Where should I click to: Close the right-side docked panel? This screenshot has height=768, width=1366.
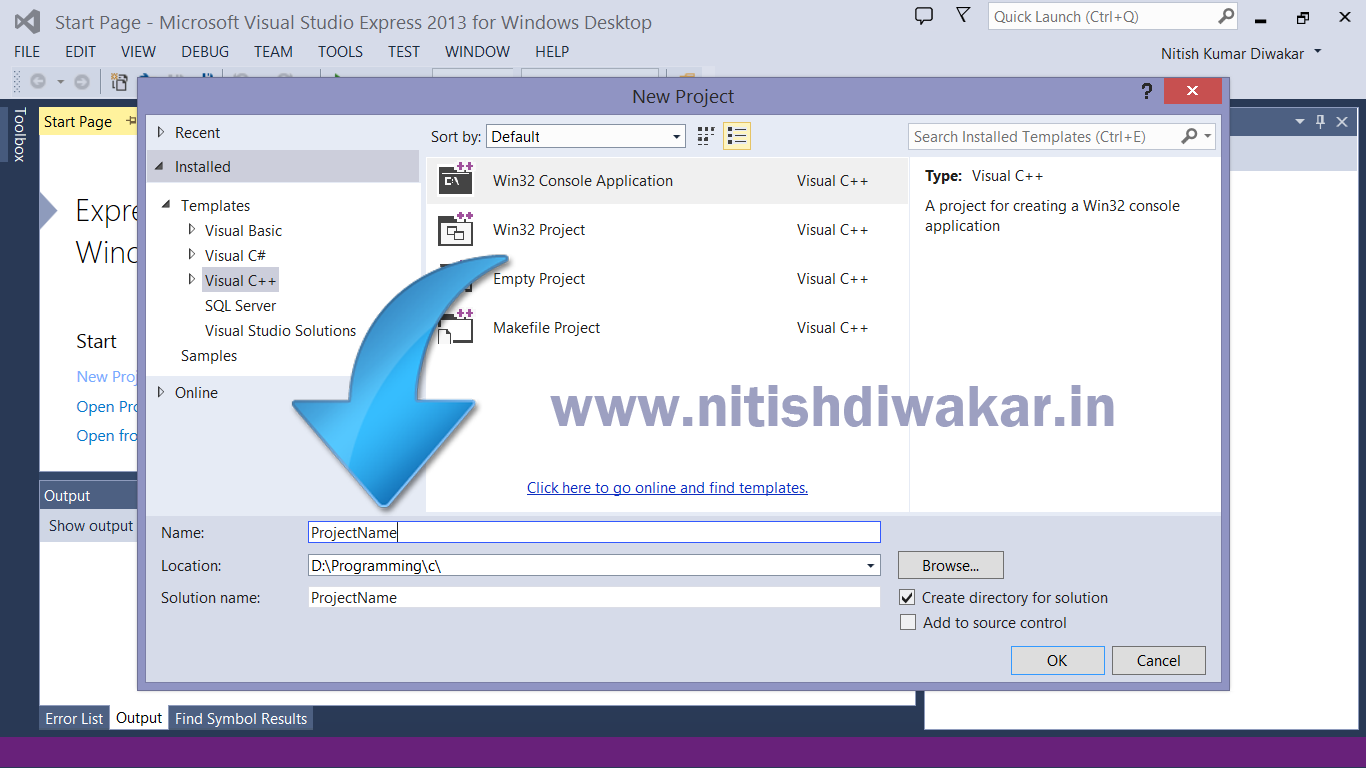[1341, 121]
